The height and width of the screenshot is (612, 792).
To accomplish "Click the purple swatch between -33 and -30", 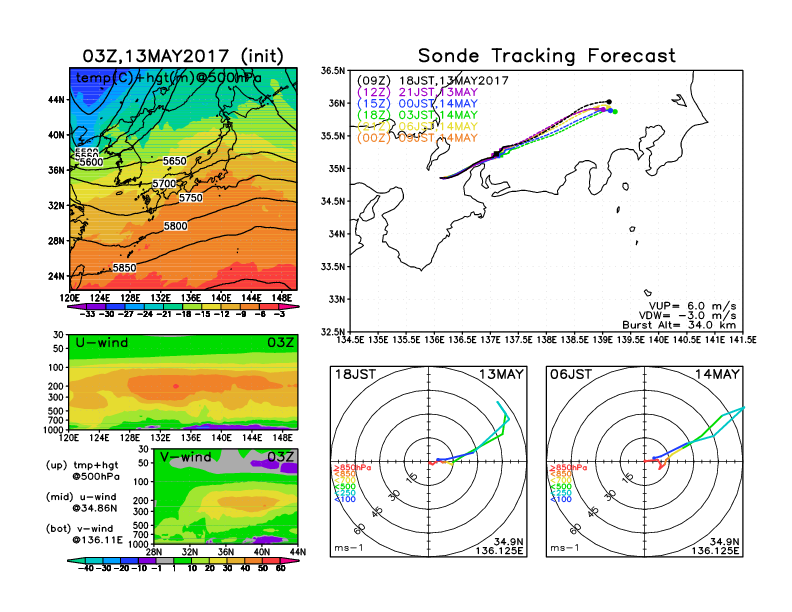I will pos(96,307).
